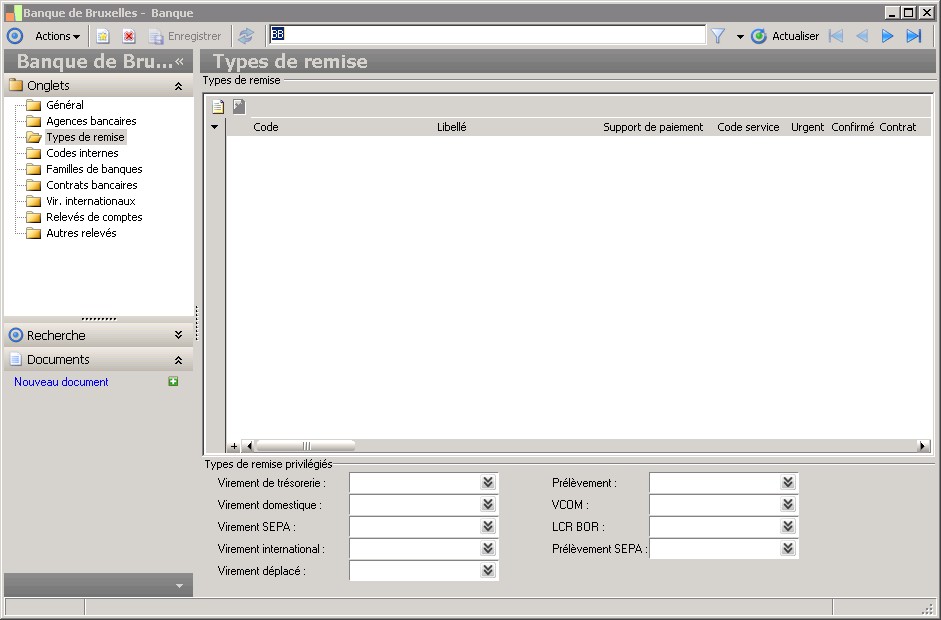The image size is (941, 620).
Task: Add a new document with green plus
Action: tap(173, 382)
